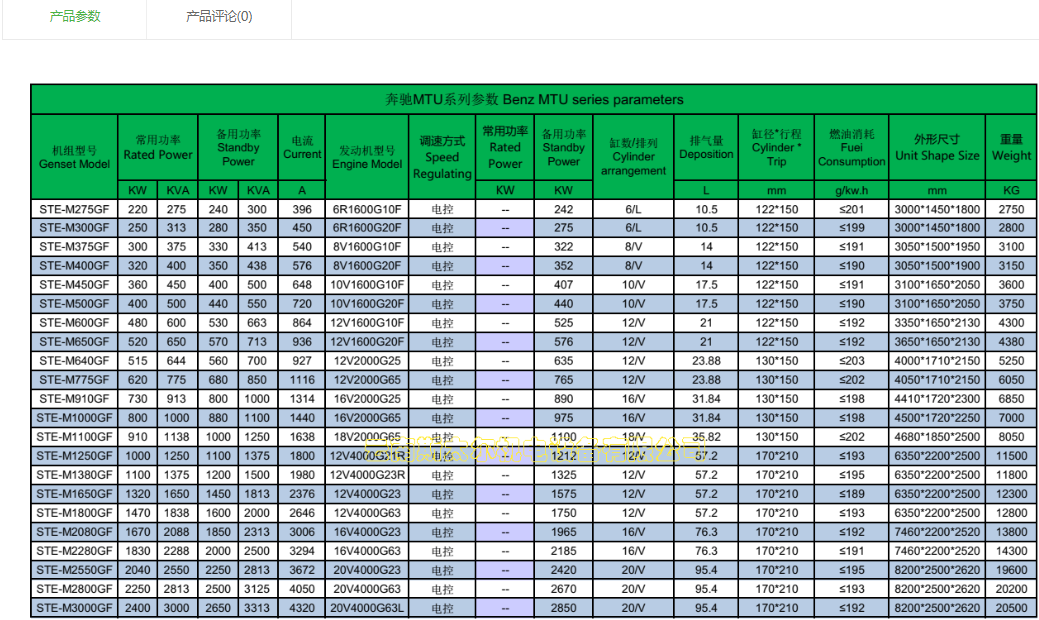Select the Unit Shape Size header cell
The height and width of the screenshot is (620, 1039).
click(937, 147)
